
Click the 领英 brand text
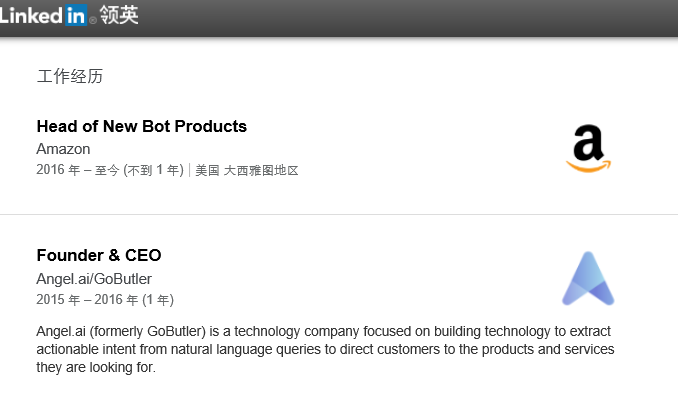click(119, 15)
